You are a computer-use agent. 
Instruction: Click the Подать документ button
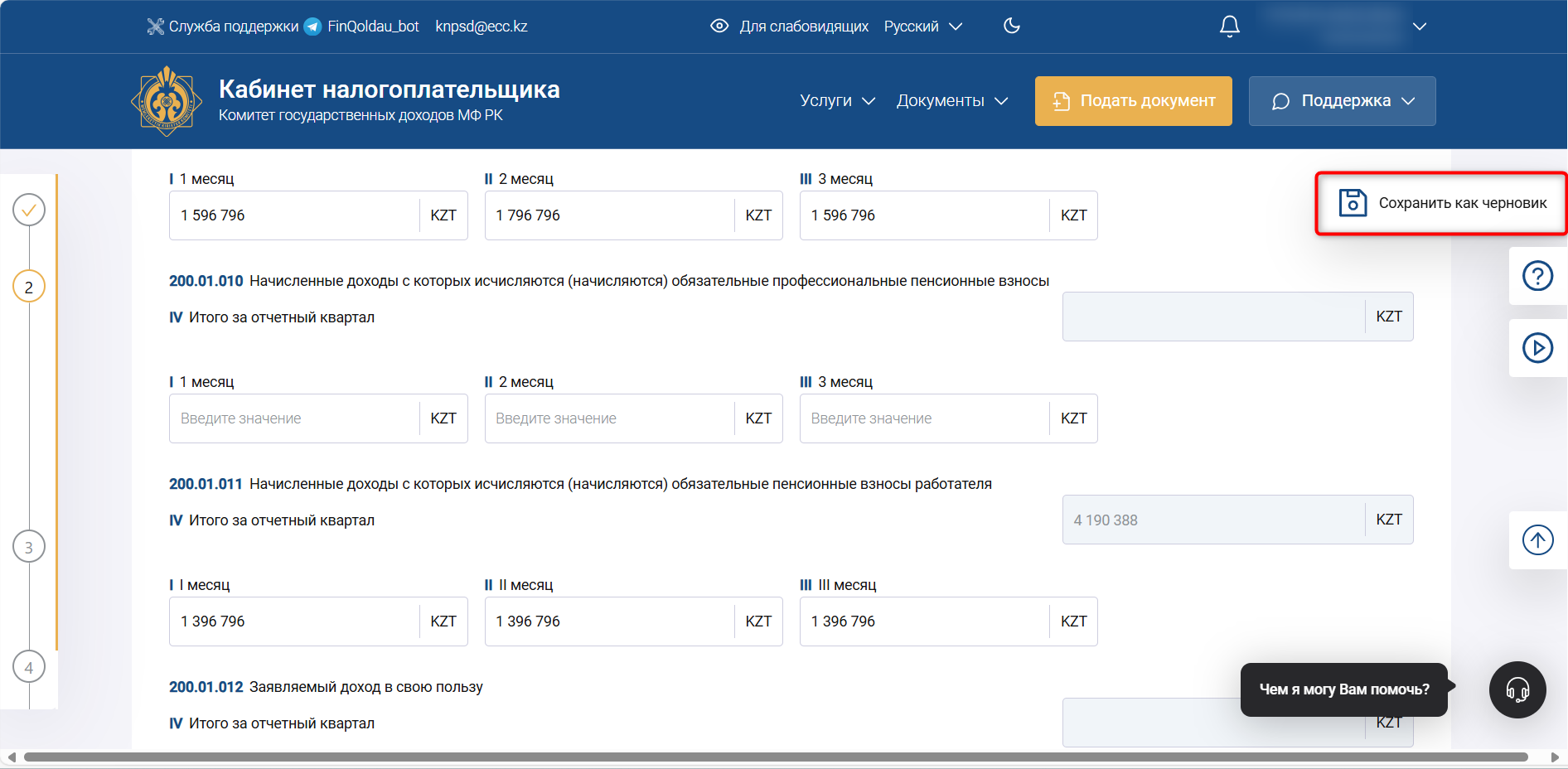[x=1133, y=101]
